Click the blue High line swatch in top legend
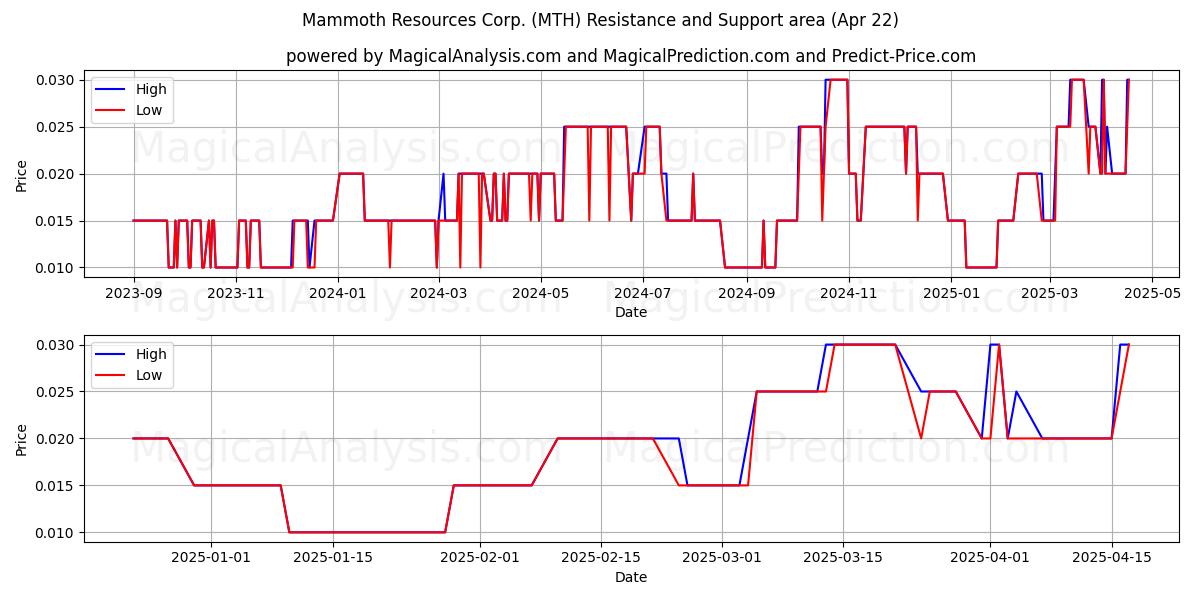Viewport: 1200px width, 600px height. [112, 90]
